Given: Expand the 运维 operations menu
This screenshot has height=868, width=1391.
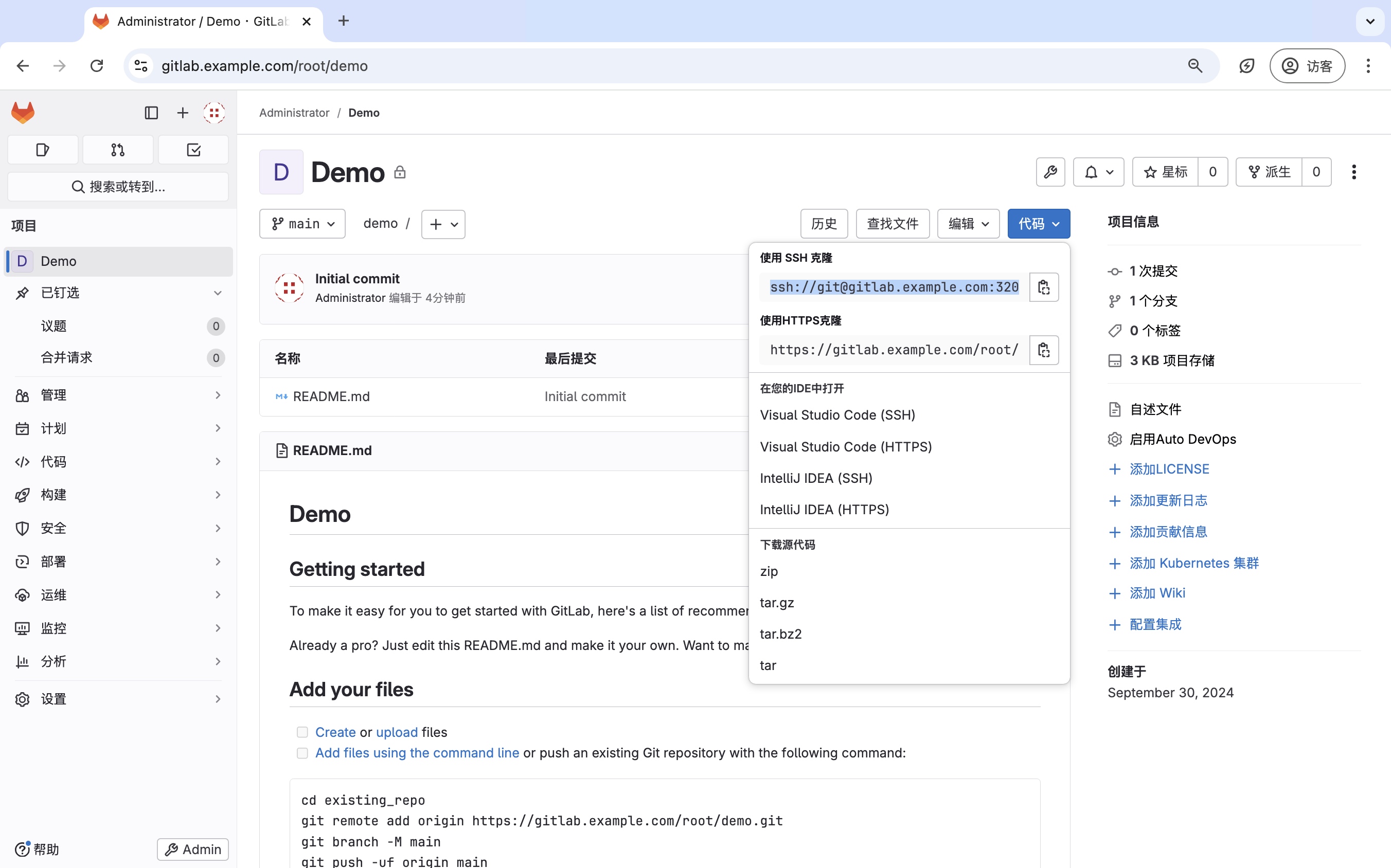Looking at the screenshot, I should [x=118, y=595].
